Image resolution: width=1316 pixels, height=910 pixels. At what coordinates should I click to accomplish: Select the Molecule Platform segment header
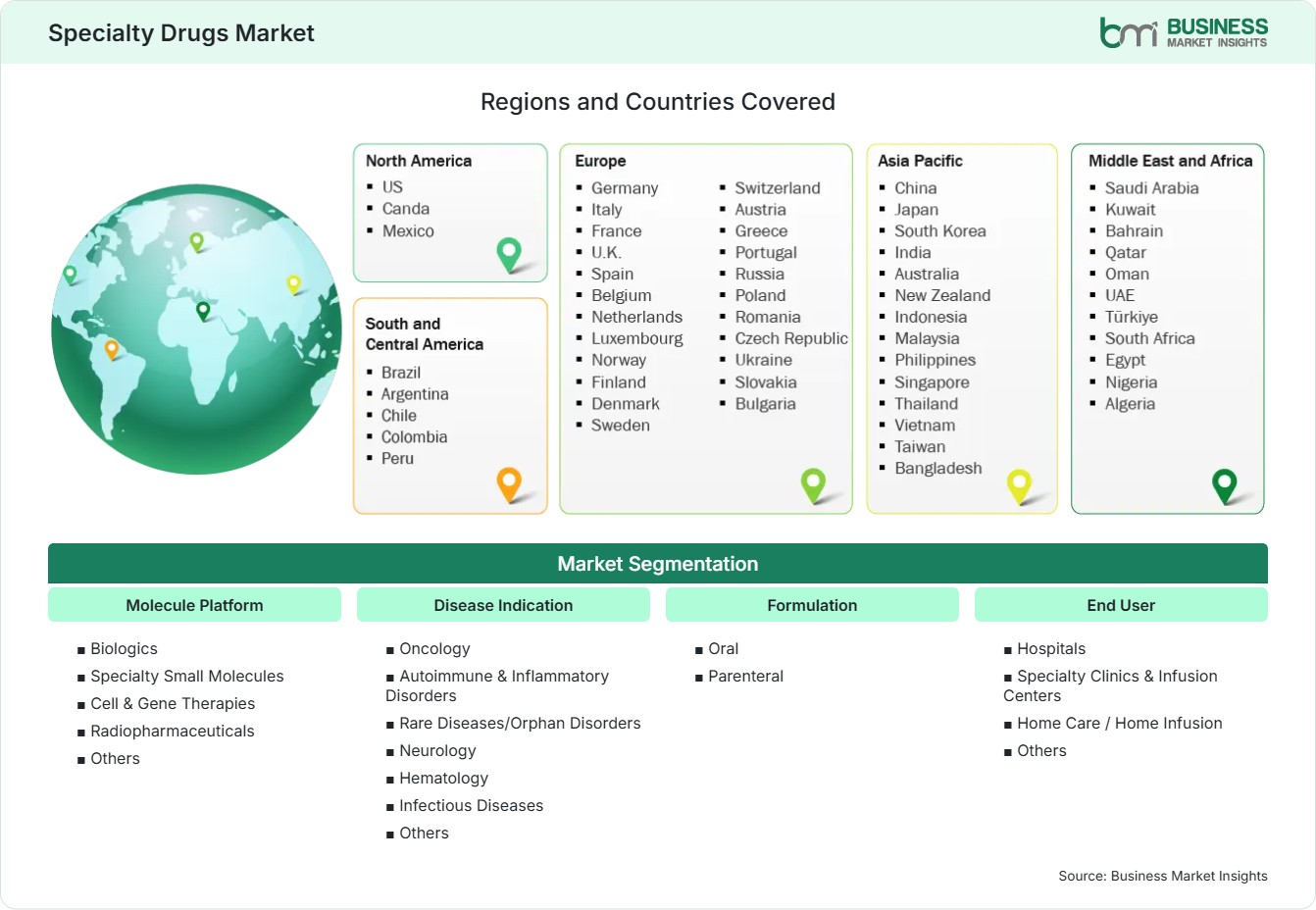(x=194, y=605)
